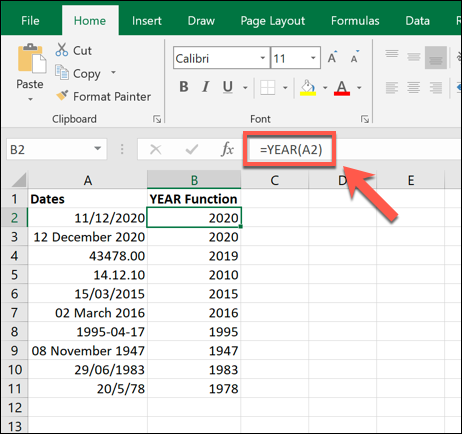Increase font size with larger A icon

pyautogui.click(x=332, y=57)
